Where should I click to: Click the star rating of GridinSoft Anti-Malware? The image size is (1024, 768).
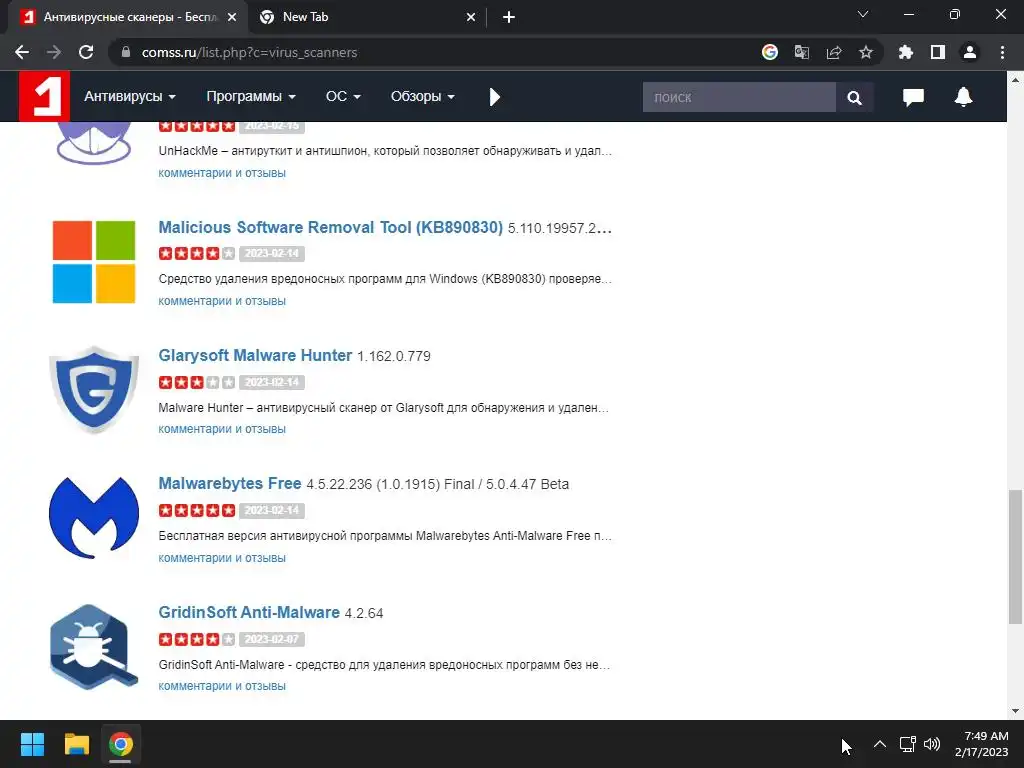[197, 639]
